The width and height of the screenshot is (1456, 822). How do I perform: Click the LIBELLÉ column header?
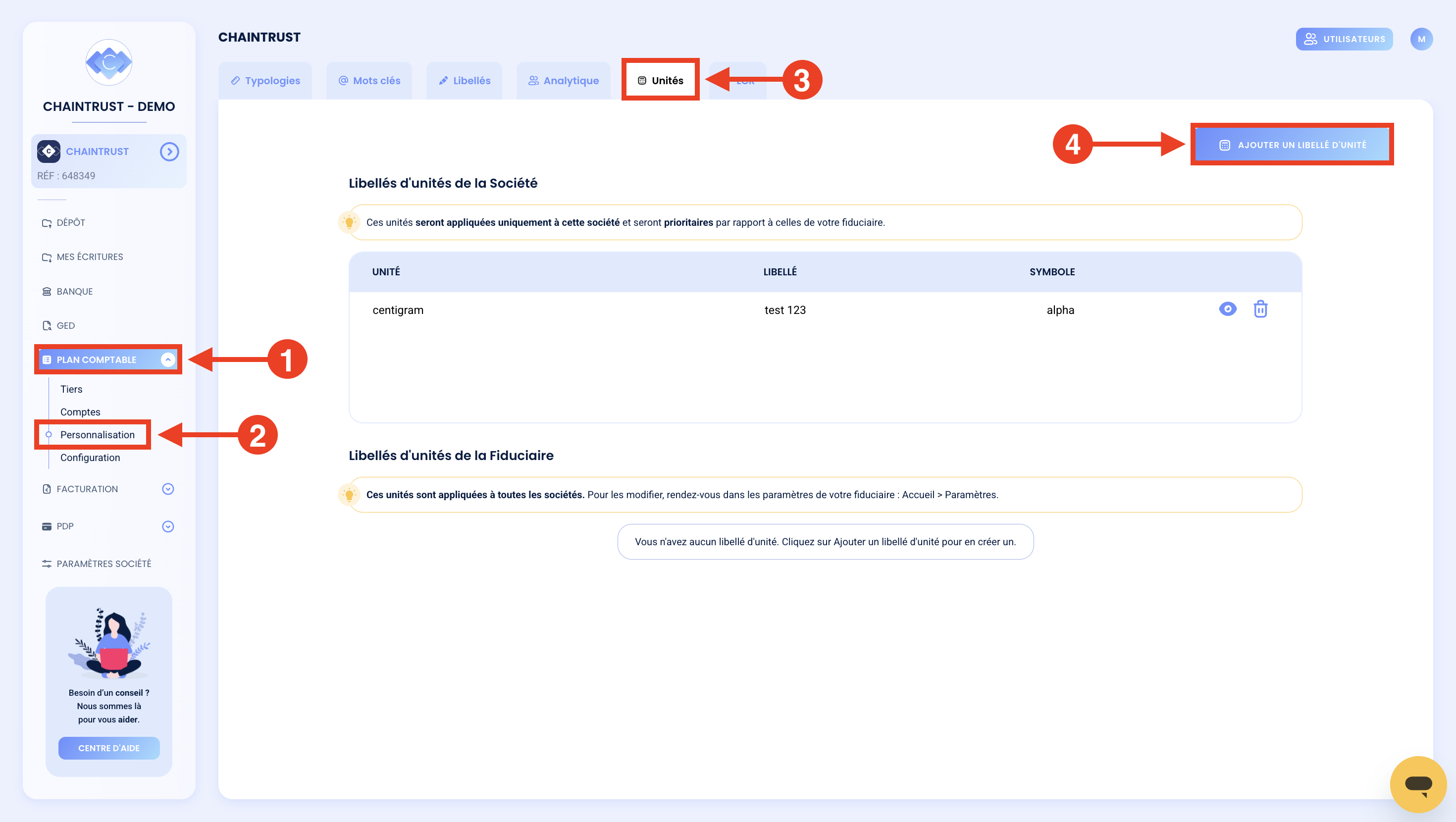click(x=780, y=272)
